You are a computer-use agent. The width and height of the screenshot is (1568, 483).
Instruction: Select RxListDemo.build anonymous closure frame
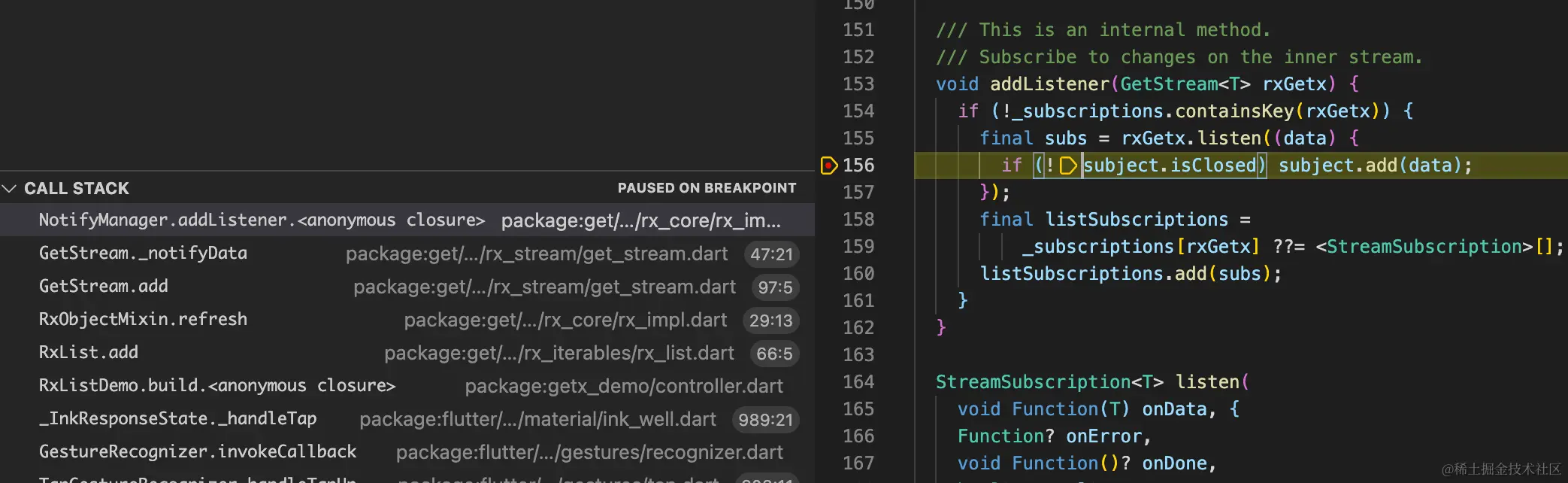[407, 386]
